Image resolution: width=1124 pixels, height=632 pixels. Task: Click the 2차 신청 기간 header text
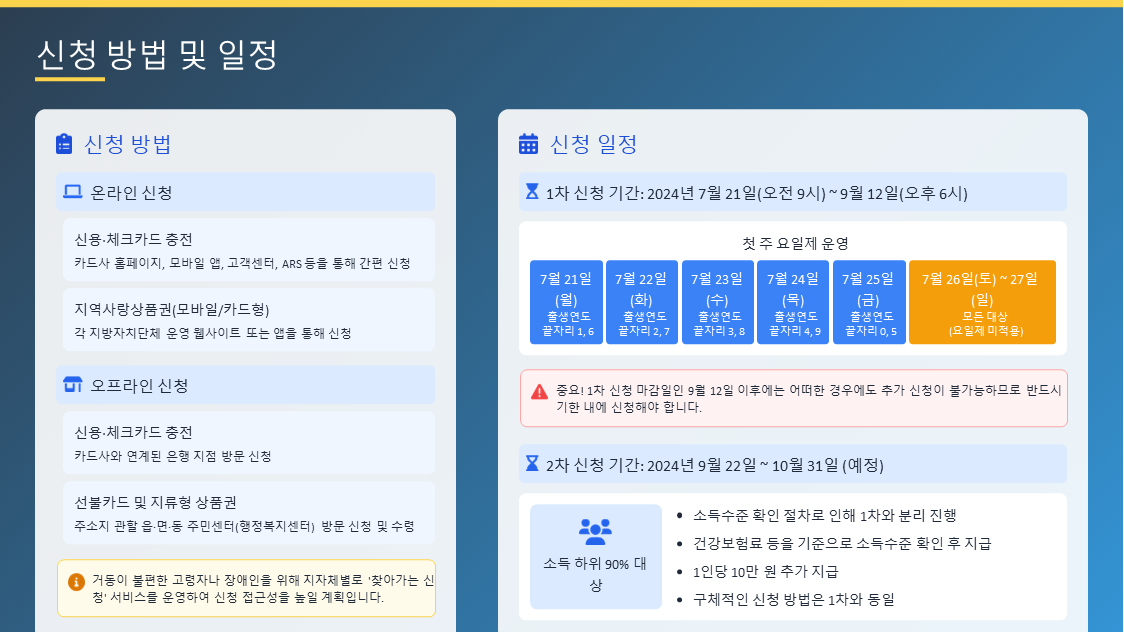pos(715,465)
